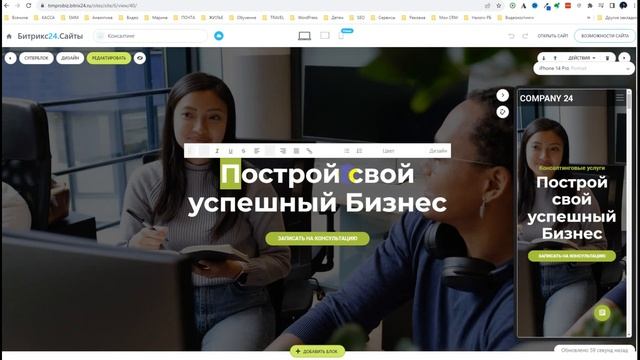Open the SEO bookmarks folder
The height and width of the screenshot is (360, 640).
pos(358,18)
